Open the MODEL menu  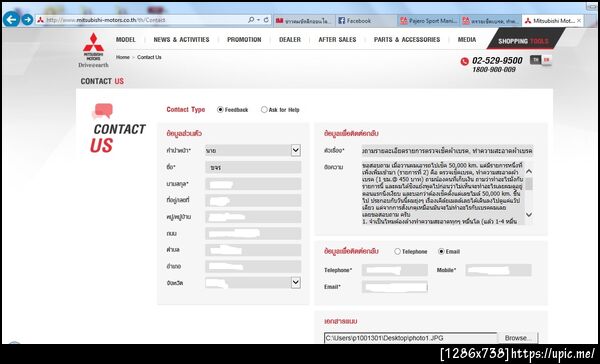point(126,39)
